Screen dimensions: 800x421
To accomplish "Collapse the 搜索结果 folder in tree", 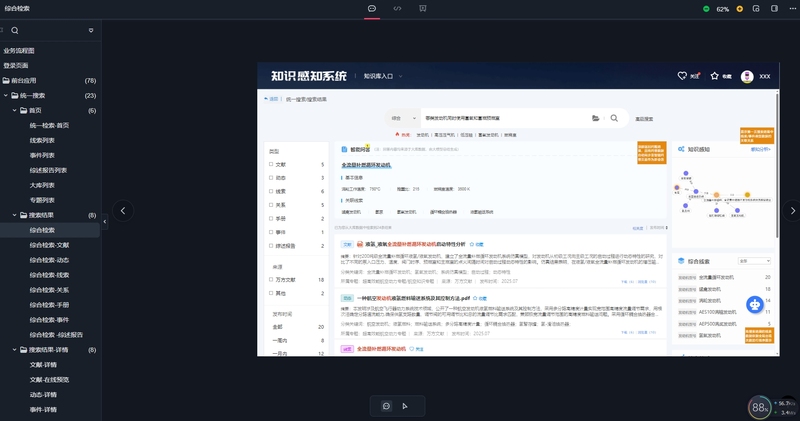I will [x=14, y=215].
